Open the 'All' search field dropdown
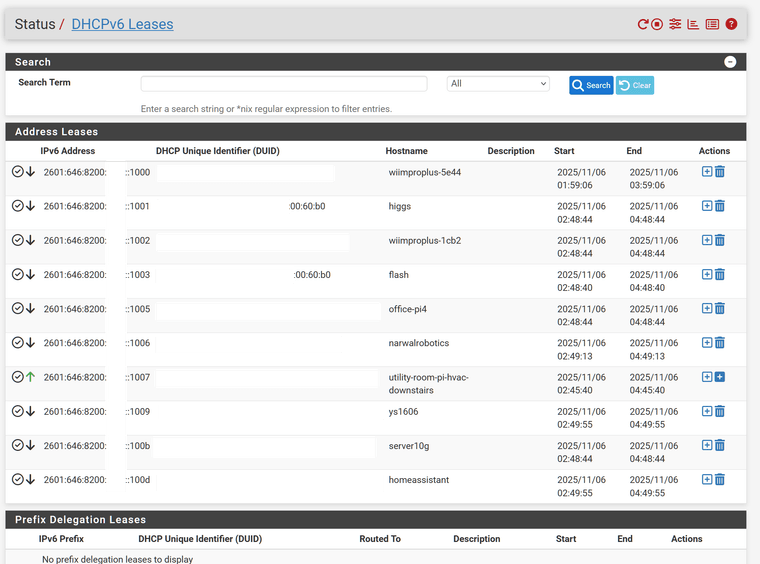 click(498, 84)
